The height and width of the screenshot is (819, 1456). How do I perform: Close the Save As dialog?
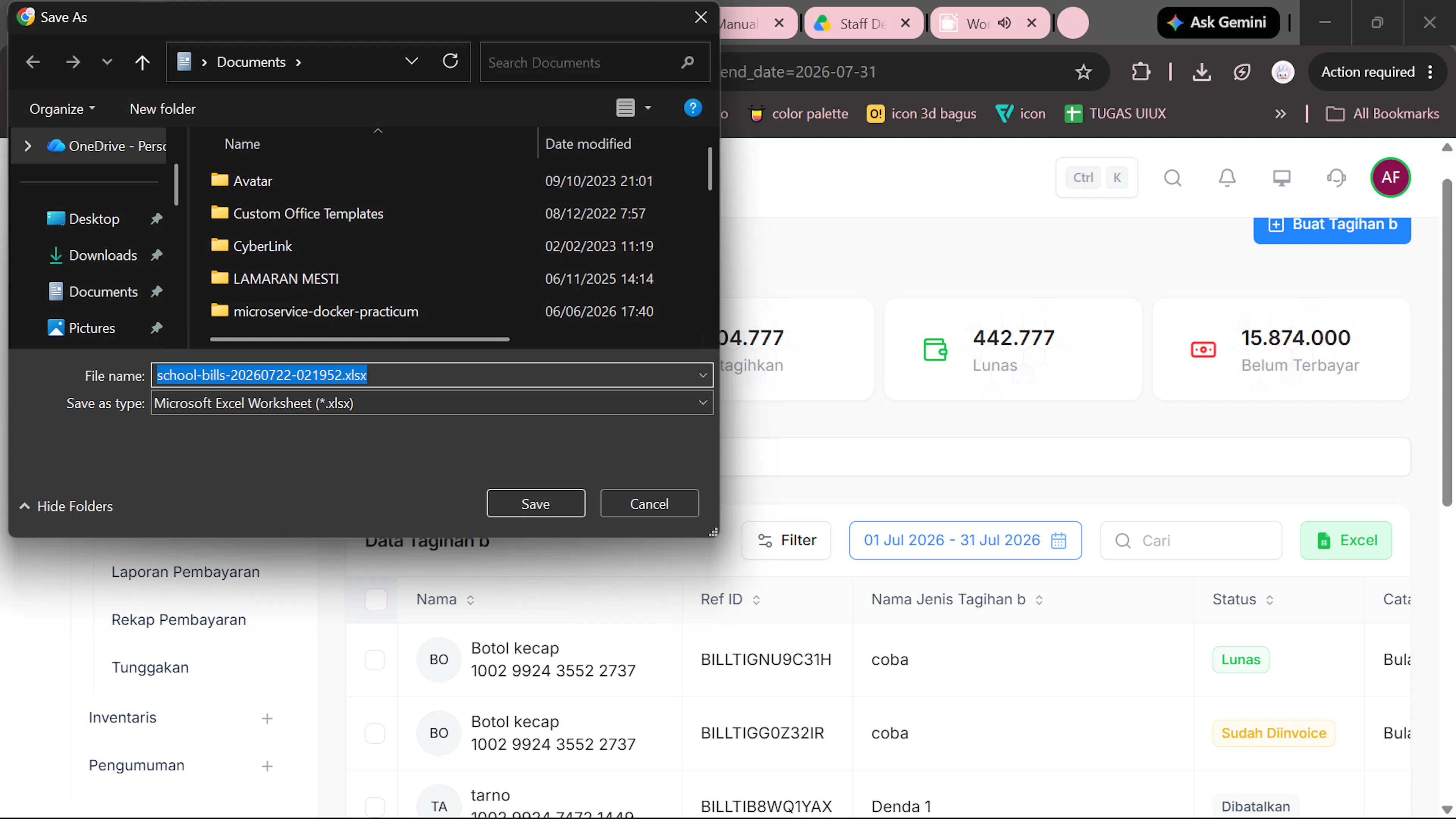pos(701,17)
